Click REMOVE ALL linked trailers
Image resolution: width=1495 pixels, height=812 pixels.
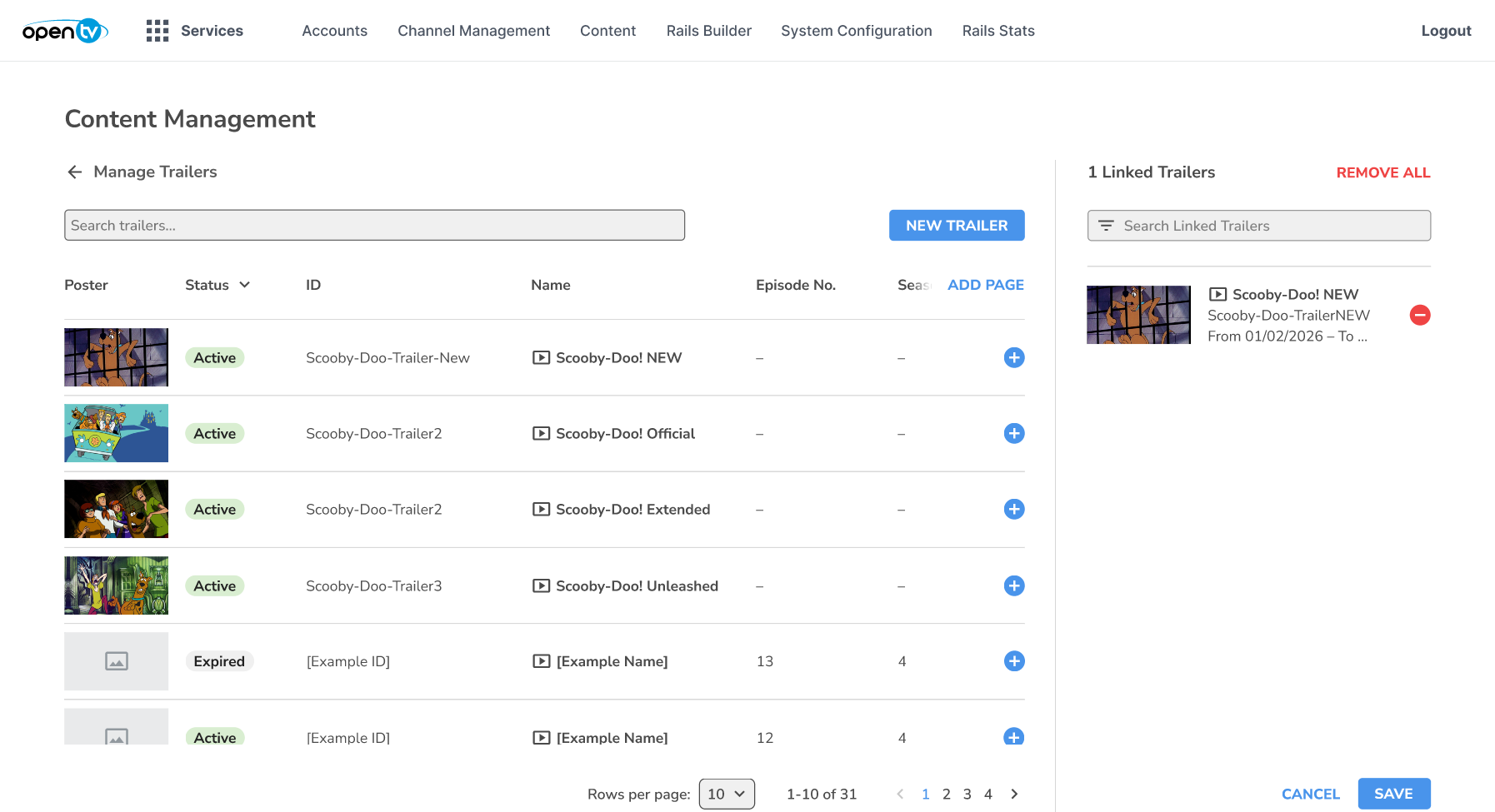[1383, 172]
